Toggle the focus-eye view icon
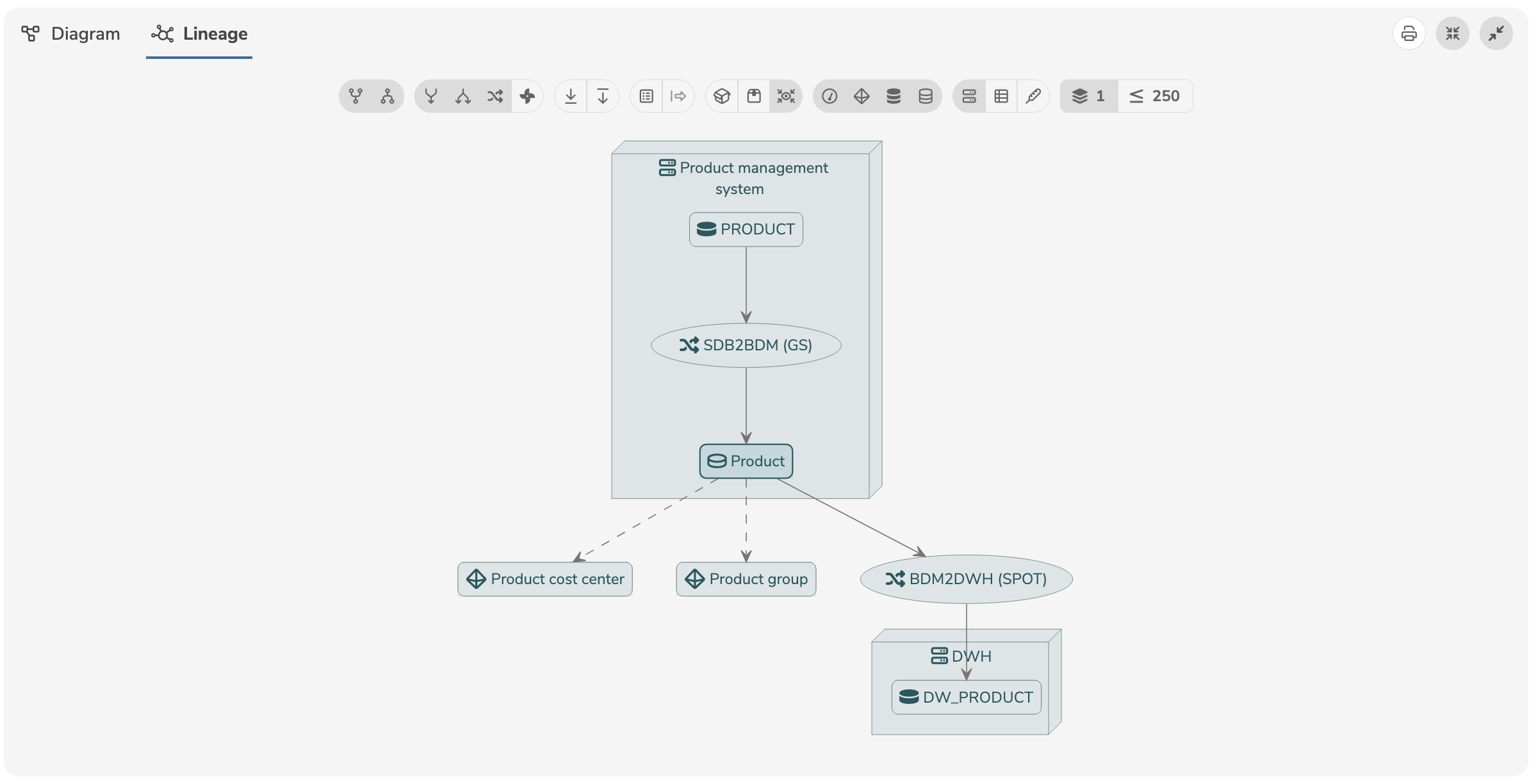1536x784 pixels. [x=786, y=96]
